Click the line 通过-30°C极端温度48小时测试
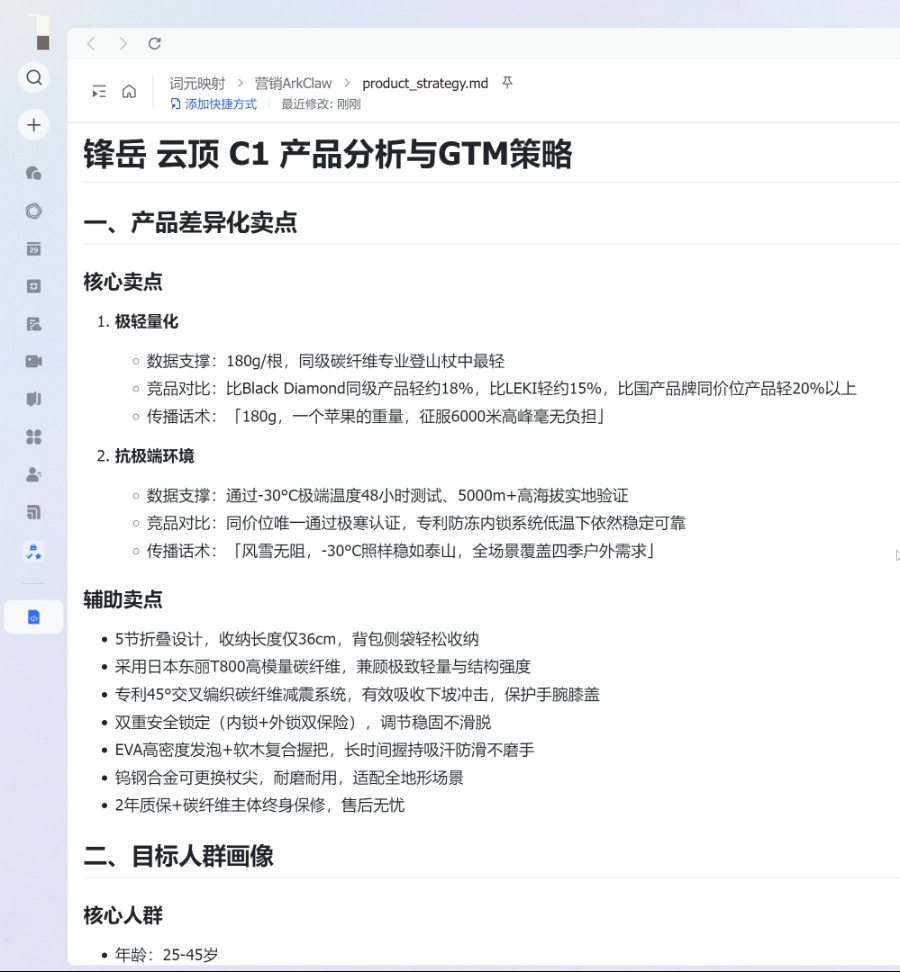 [x=387, y=496]
